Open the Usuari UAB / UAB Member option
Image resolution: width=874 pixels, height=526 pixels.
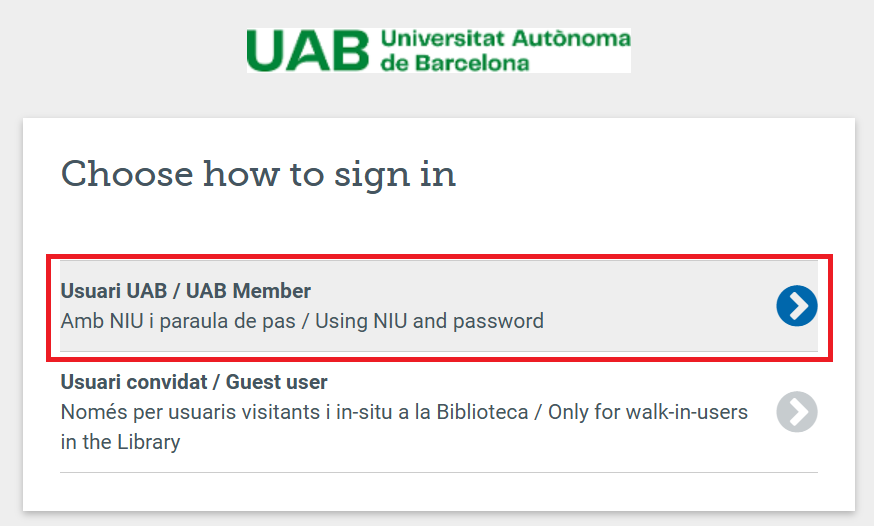439,306
